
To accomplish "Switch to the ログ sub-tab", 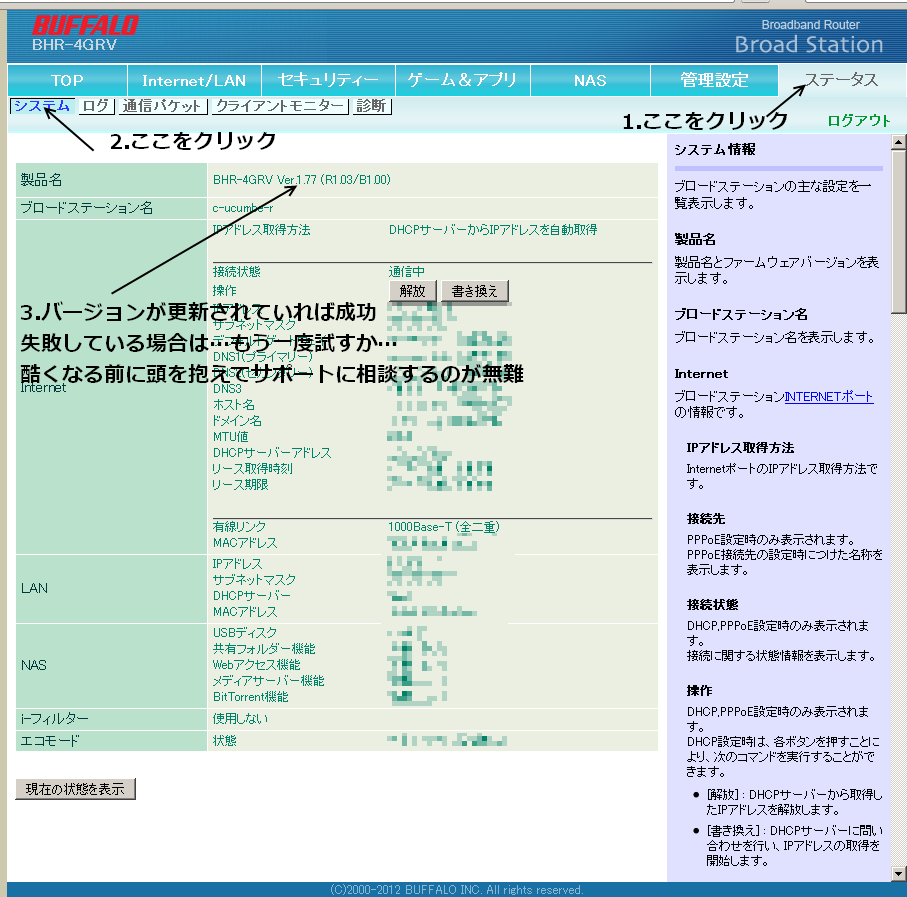I will point(95,106).
